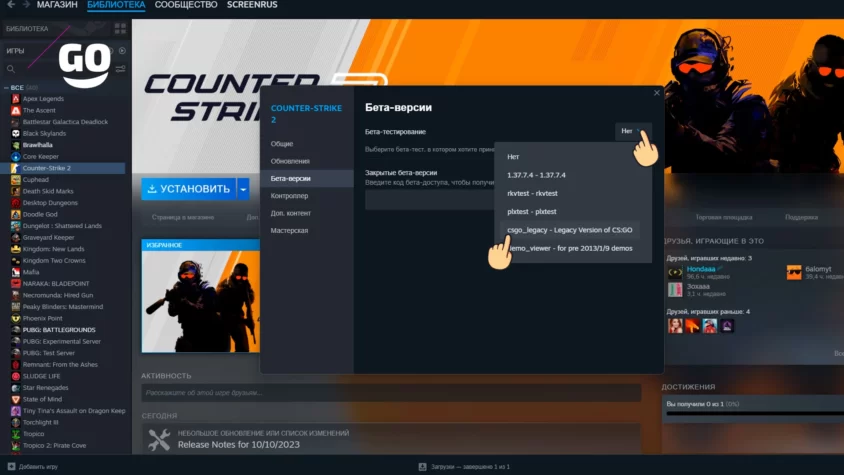Choose csgo_legacy Legacy Version of CS:GO
Screen dimensions: 844x475
[x=568, y=229]
